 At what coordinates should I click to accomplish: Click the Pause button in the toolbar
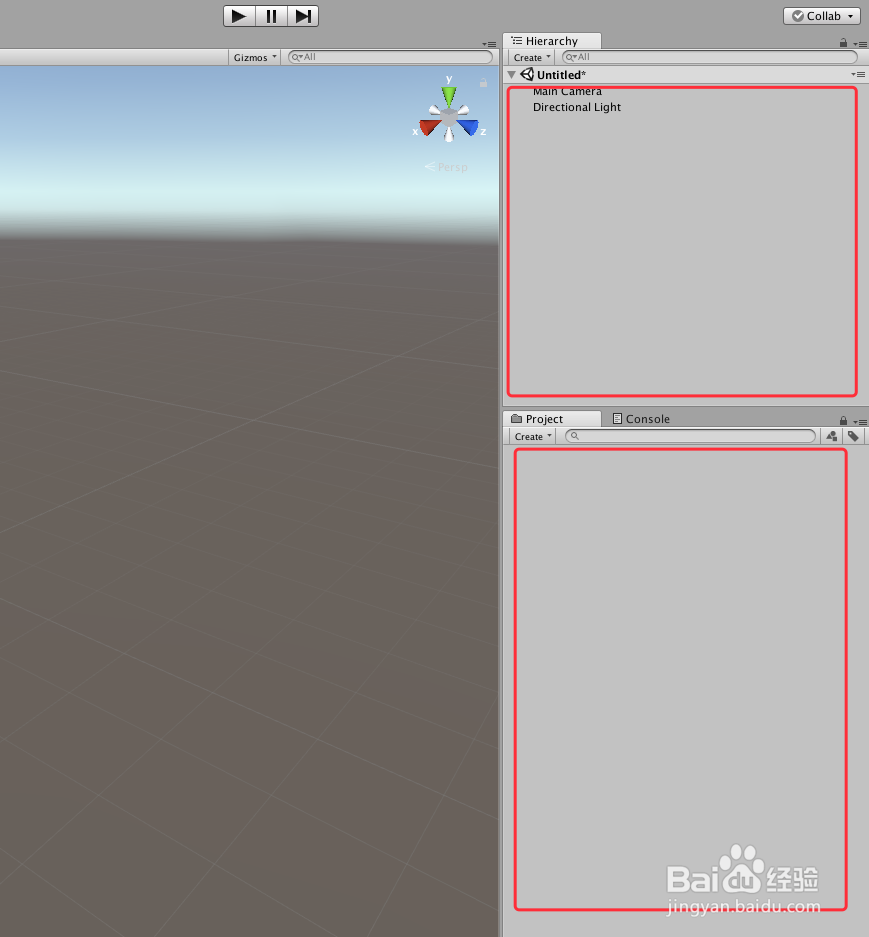click(x=271, y=15)
